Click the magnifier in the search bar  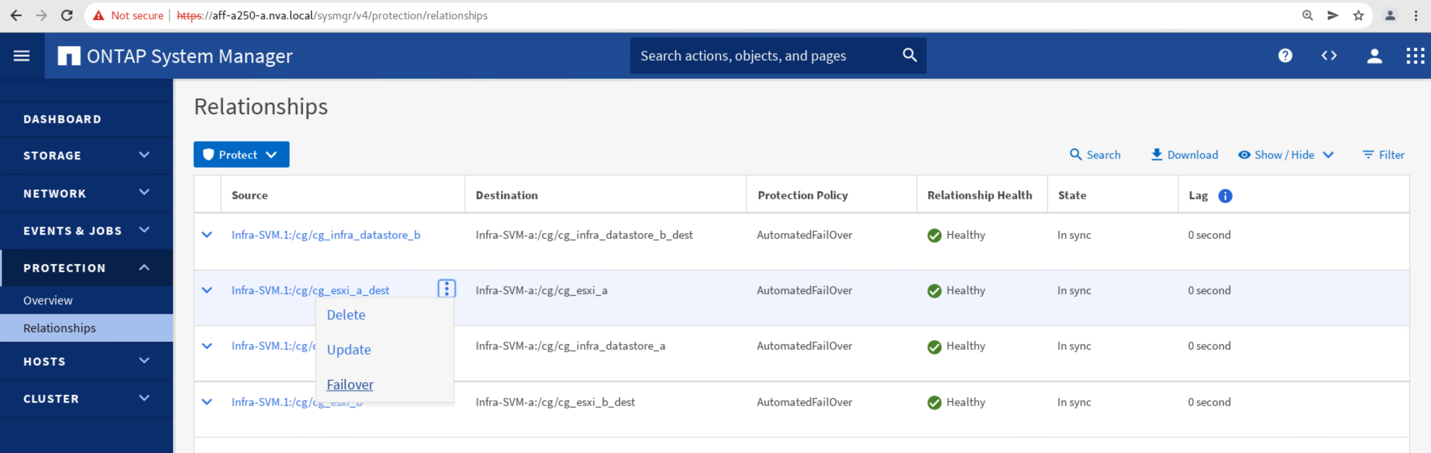[x=909, y=56]
